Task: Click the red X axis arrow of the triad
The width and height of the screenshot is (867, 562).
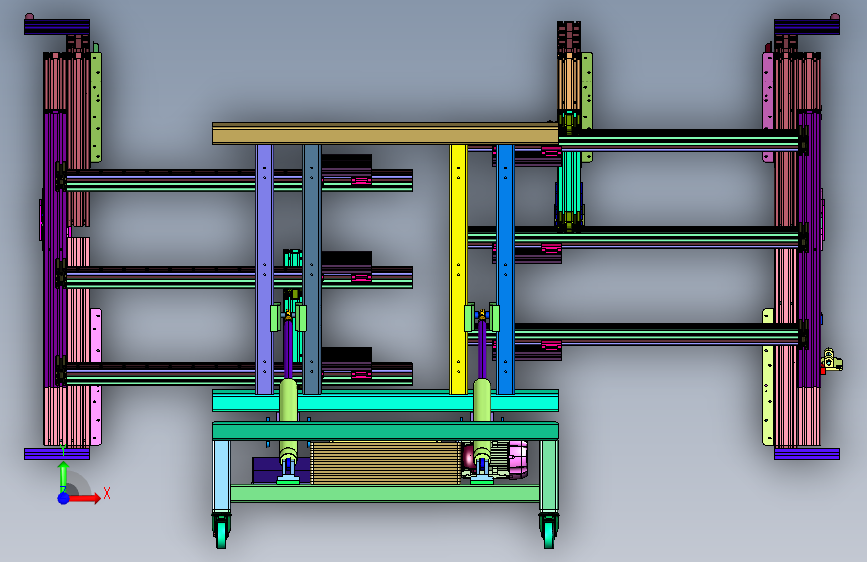Action: (x=84, y=498)
